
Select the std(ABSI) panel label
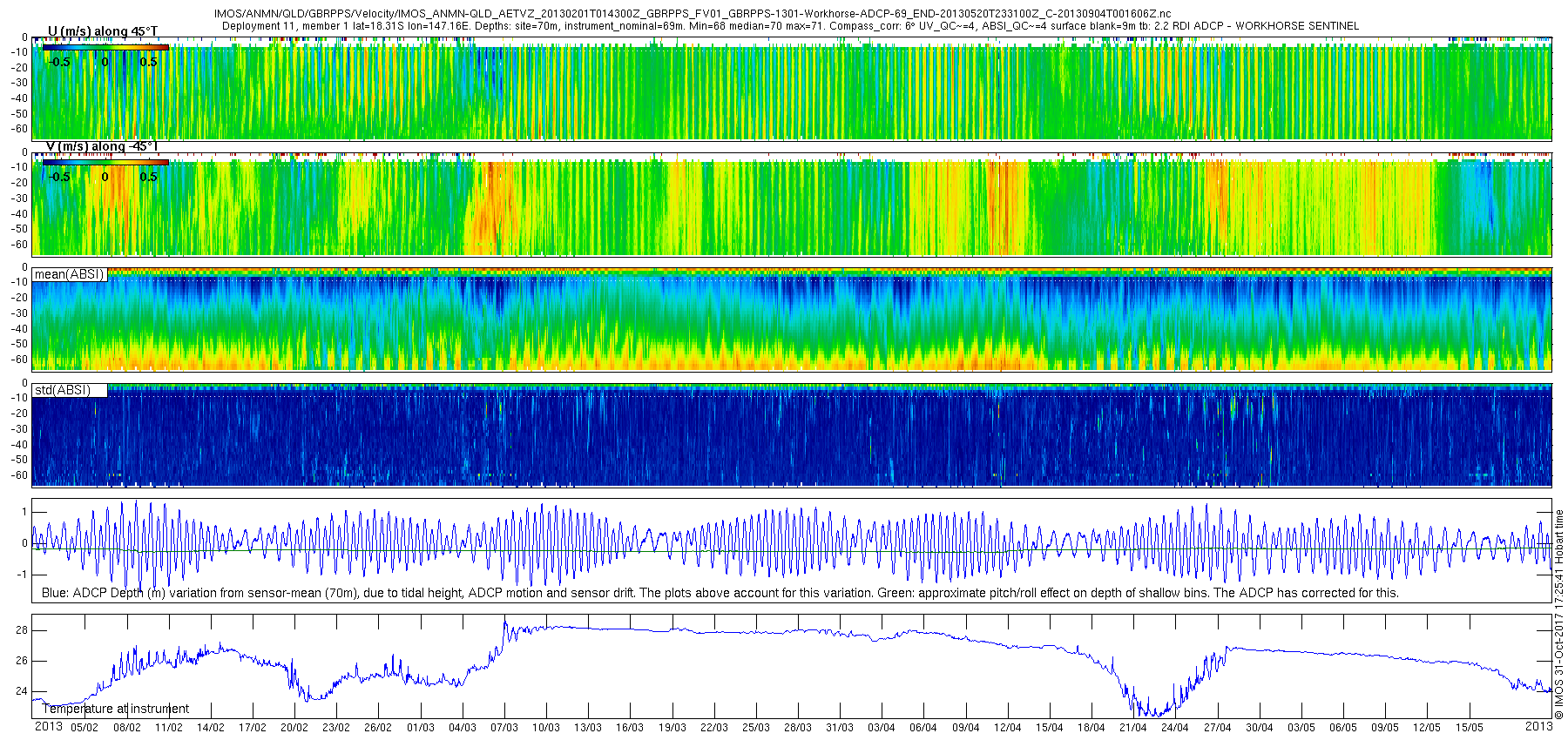tap(63, 390)
